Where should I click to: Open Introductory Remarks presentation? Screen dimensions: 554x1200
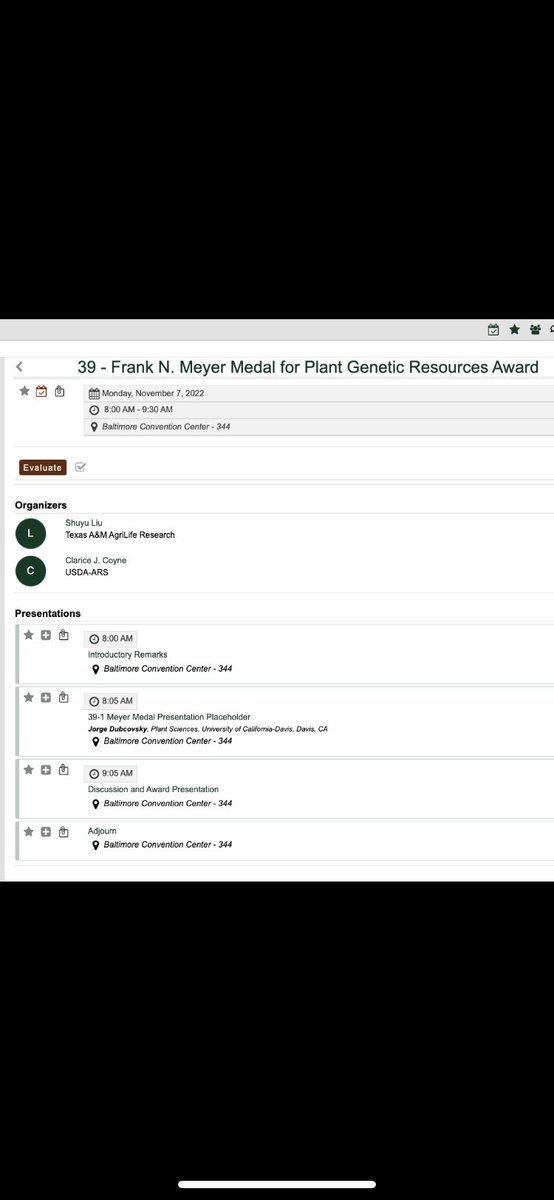(128, 654)
